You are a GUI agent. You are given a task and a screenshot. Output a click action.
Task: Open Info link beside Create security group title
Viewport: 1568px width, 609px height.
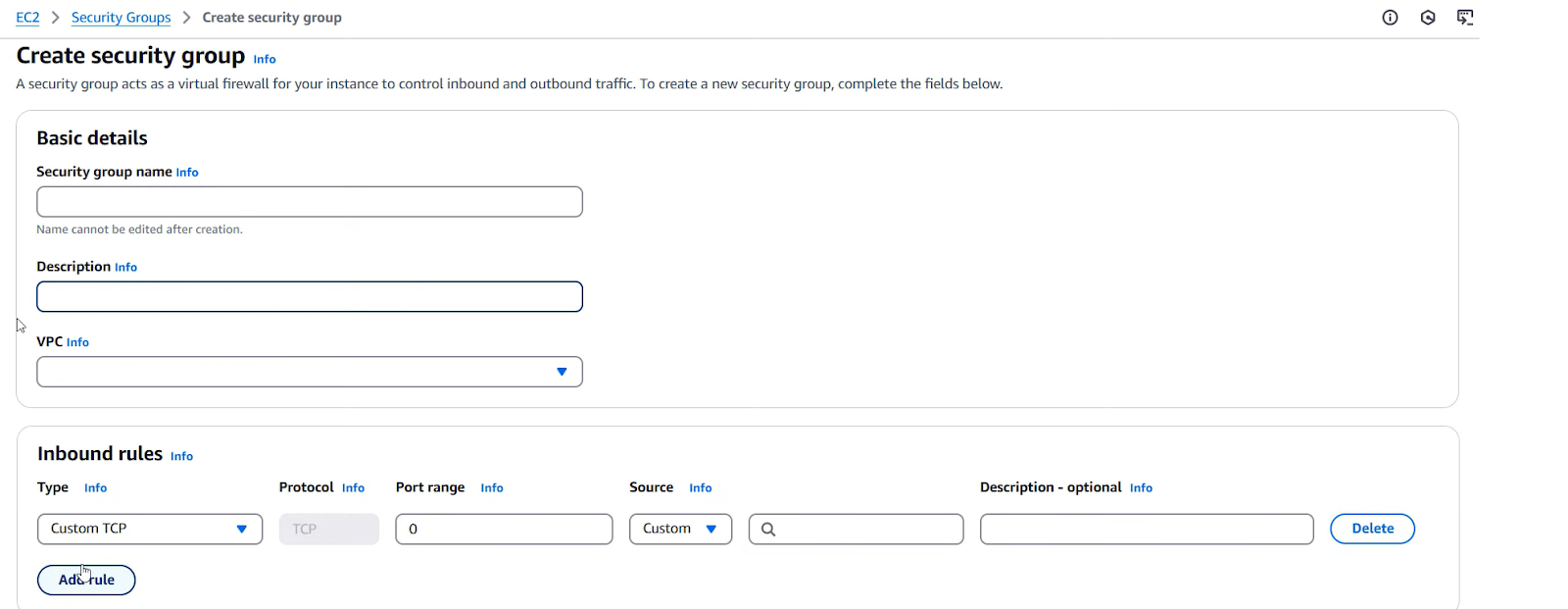265,60
